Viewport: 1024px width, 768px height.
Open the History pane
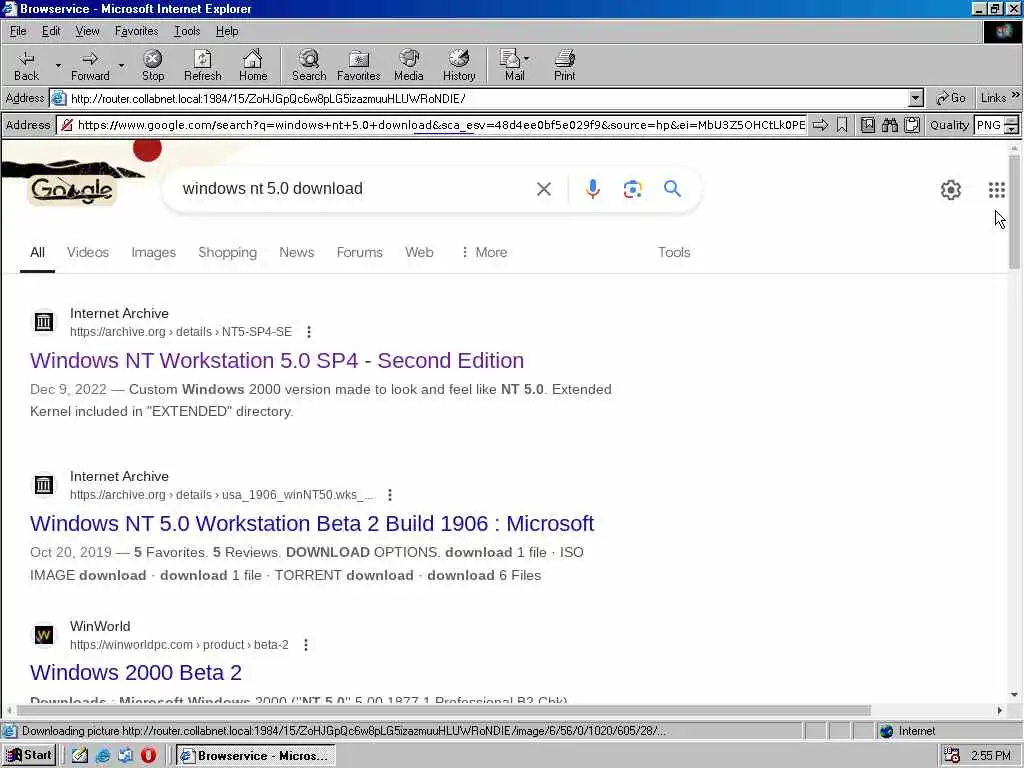[x=459, y=65]
